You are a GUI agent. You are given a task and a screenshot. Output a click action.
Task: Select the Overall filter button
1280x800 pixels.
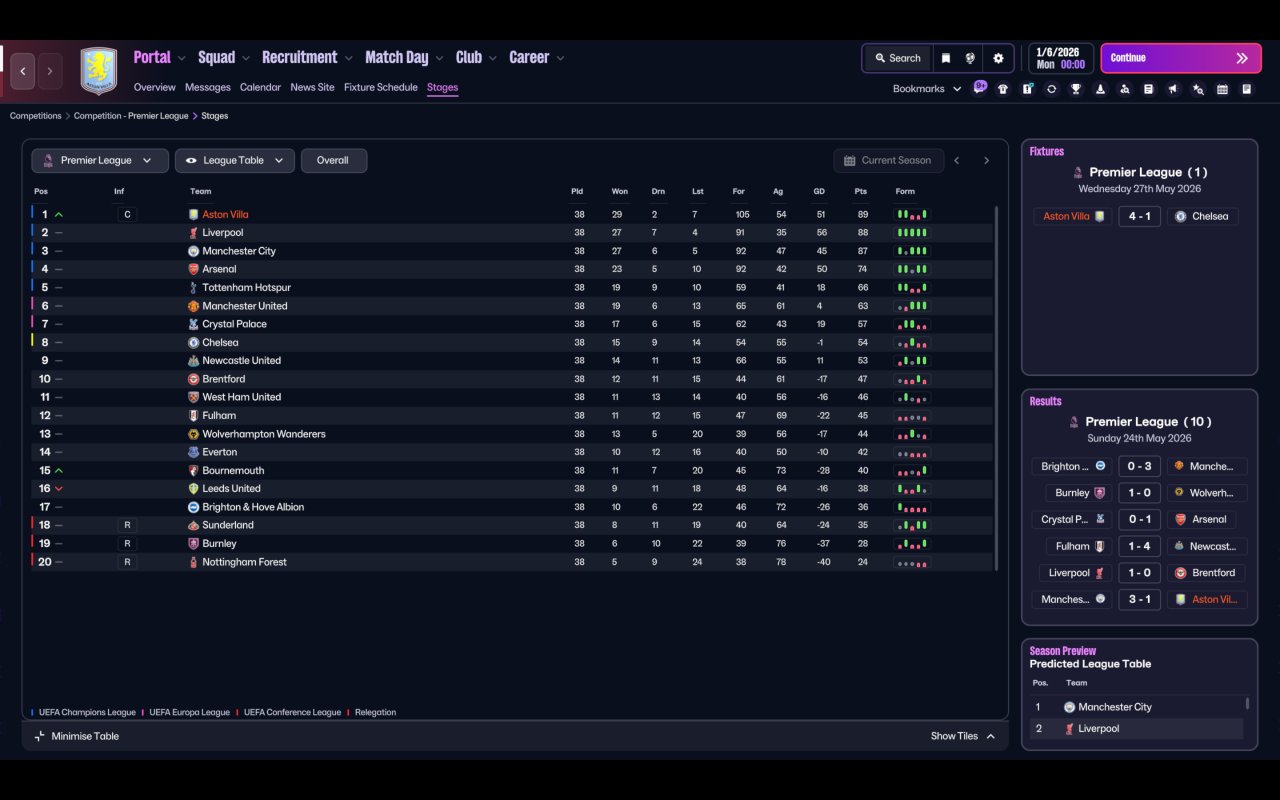333,160
